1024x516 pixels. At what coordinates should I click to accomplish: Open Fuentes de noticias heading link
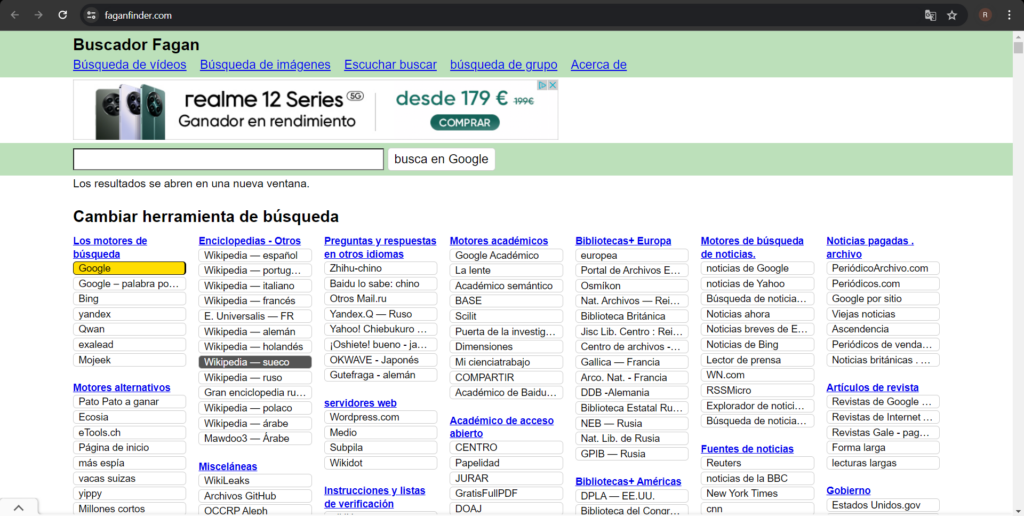point(747,449)
